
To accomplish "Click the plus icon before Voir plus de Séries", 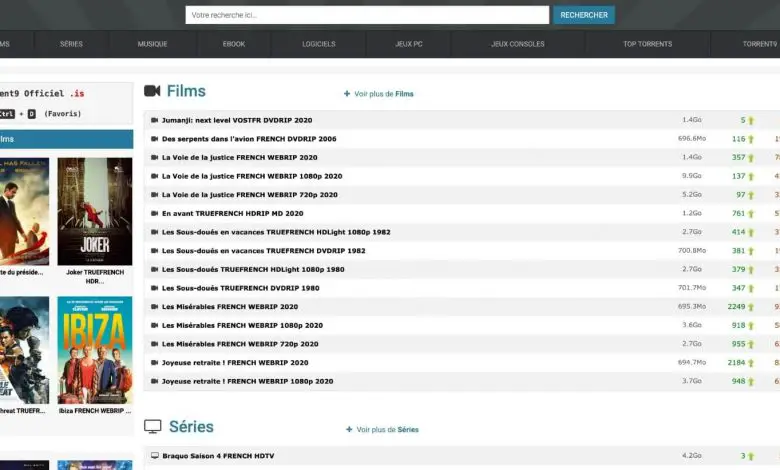I will point(349,429).
